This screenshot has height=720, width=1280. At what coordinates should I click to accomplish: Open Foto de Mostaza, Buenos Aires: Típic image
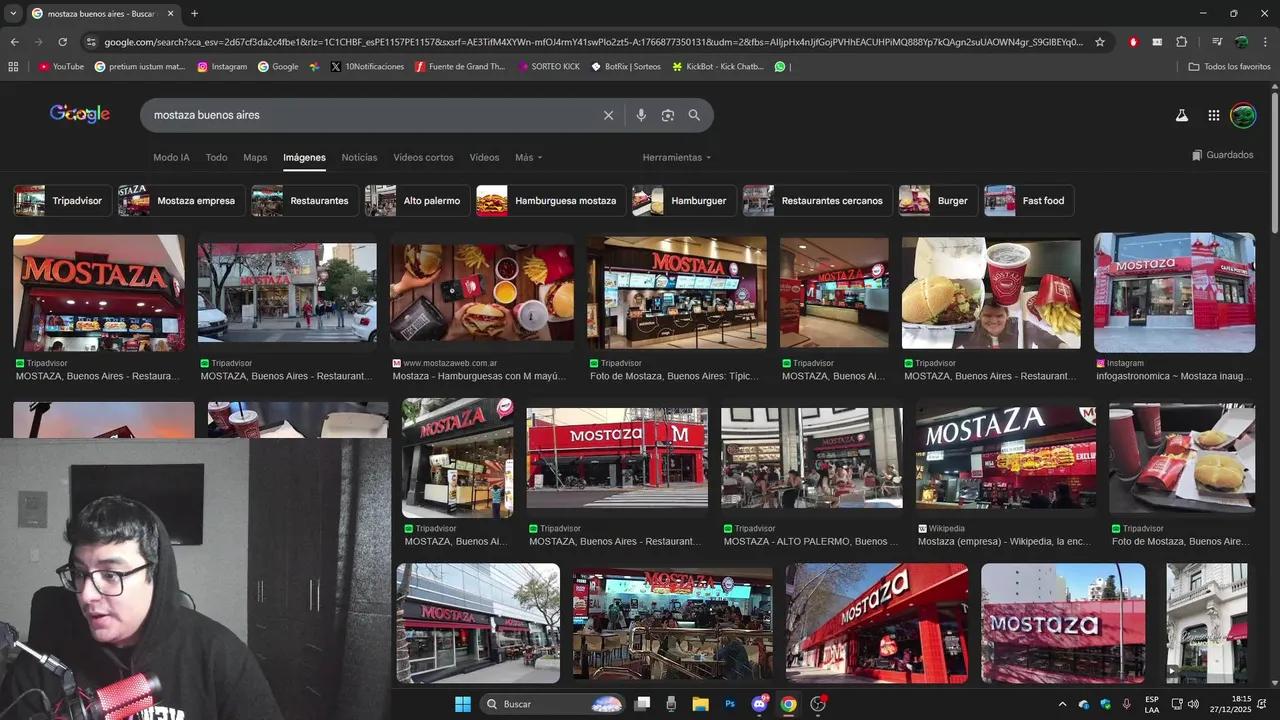point(677,293)
